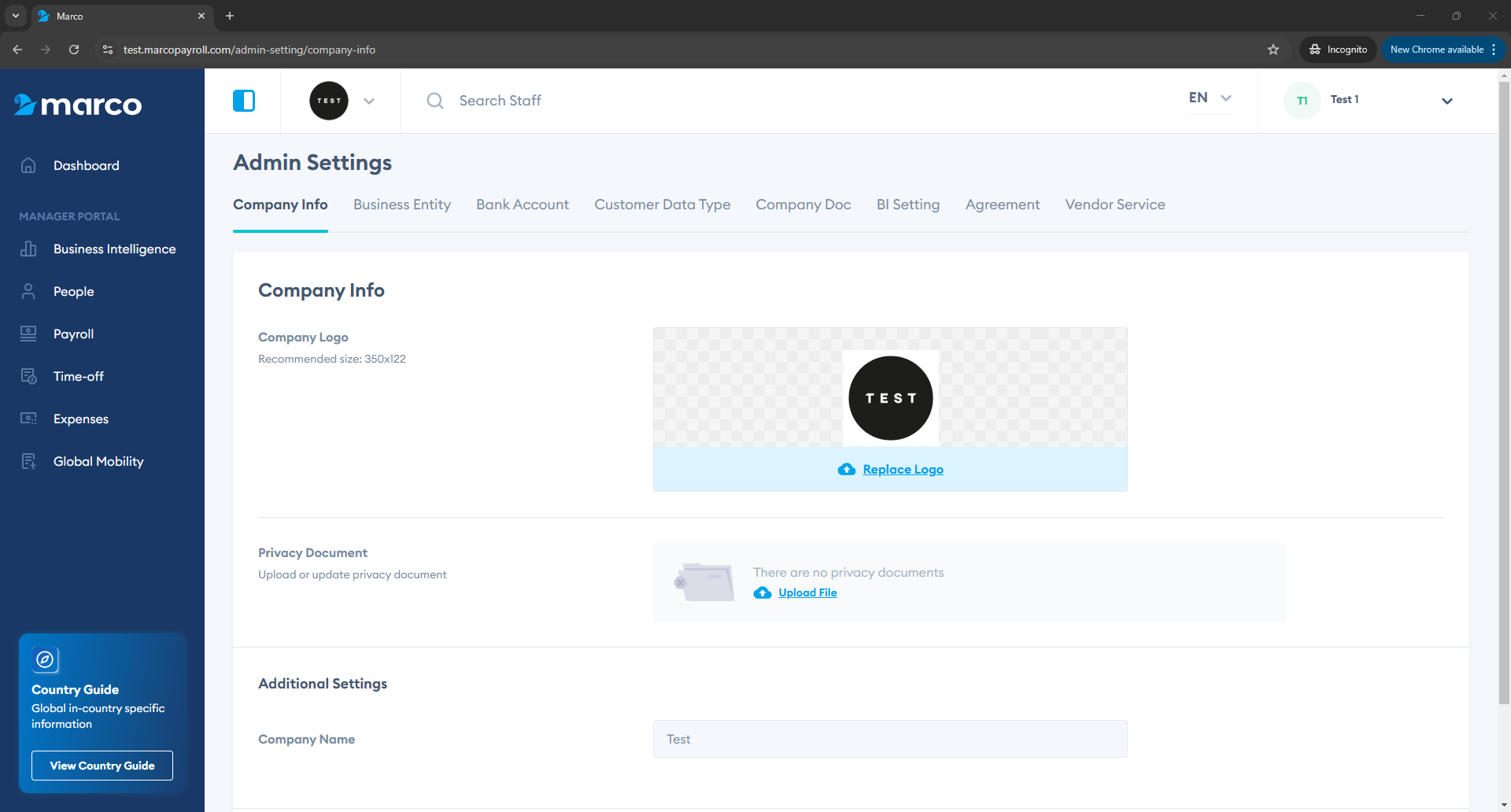The height and width of the screenshot is (812, 1511).
Task: Open the Payroll sidebar icon
Action: tap(28, 334)
